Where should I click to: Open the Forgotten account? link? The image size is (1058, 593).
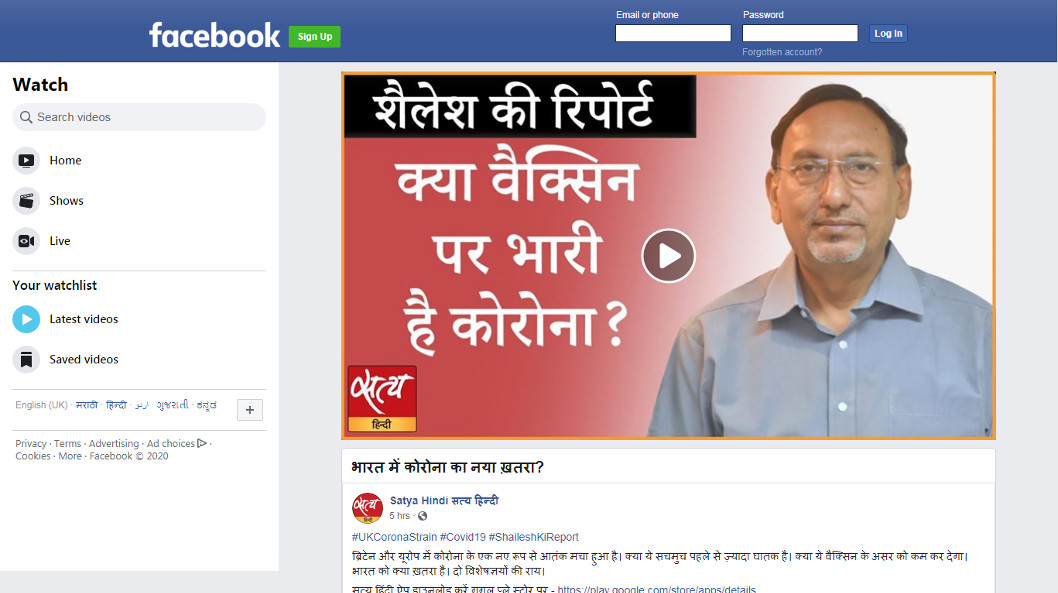click(x=782, y=52)
